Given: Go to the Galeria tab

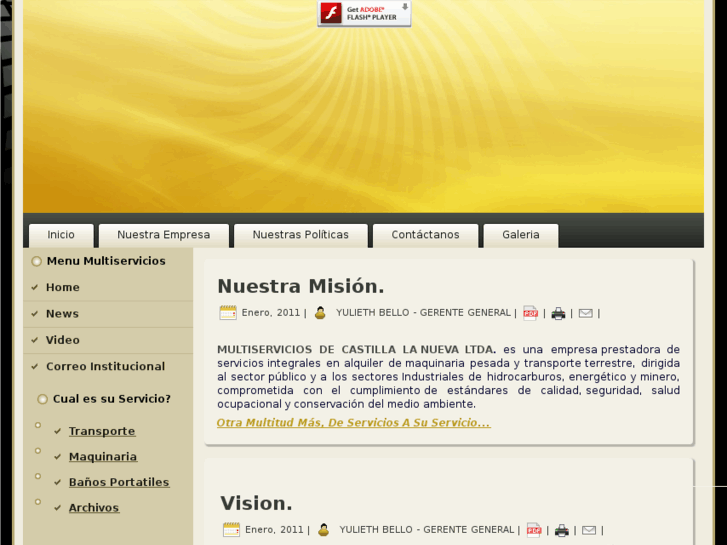Looking at the screenshot, I should pyautogui.click(x=521, y=235).
